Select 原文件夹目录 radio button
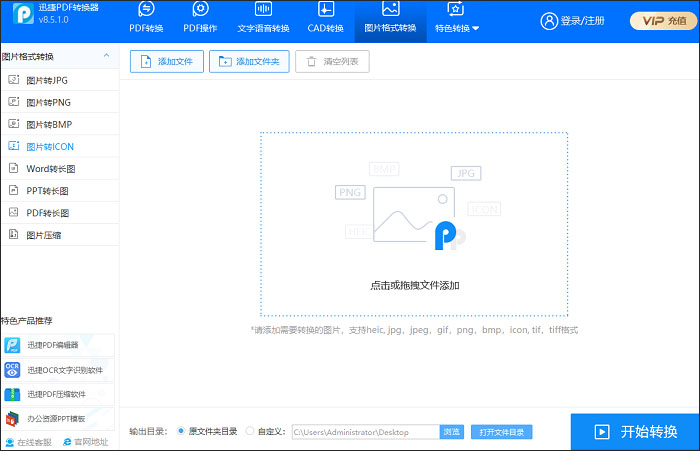This screenshot has width=700, height=451. tap(180, 431)
